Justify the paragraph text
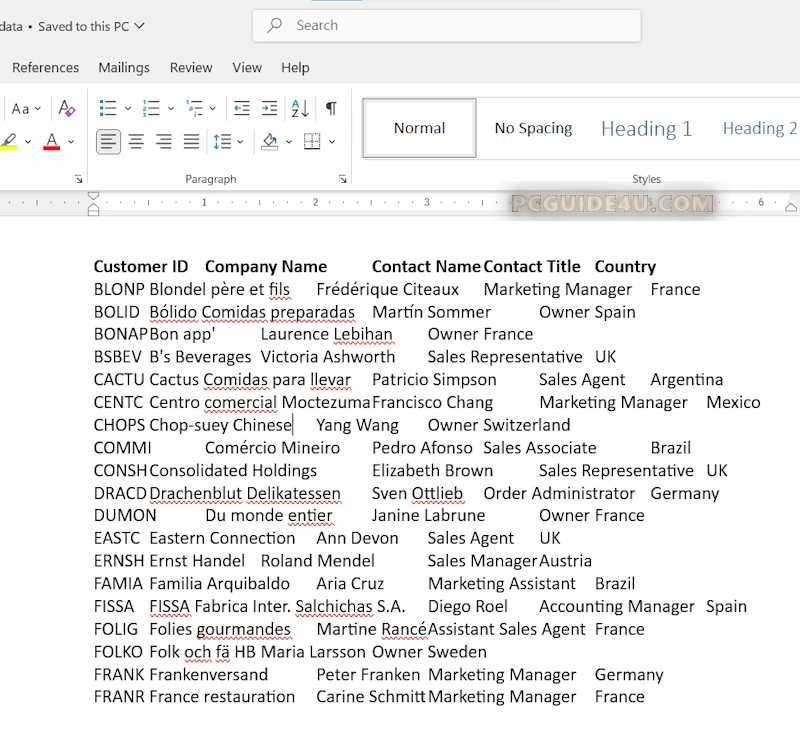The height and width of the screenshot is (739, 800). click(191, 141)
